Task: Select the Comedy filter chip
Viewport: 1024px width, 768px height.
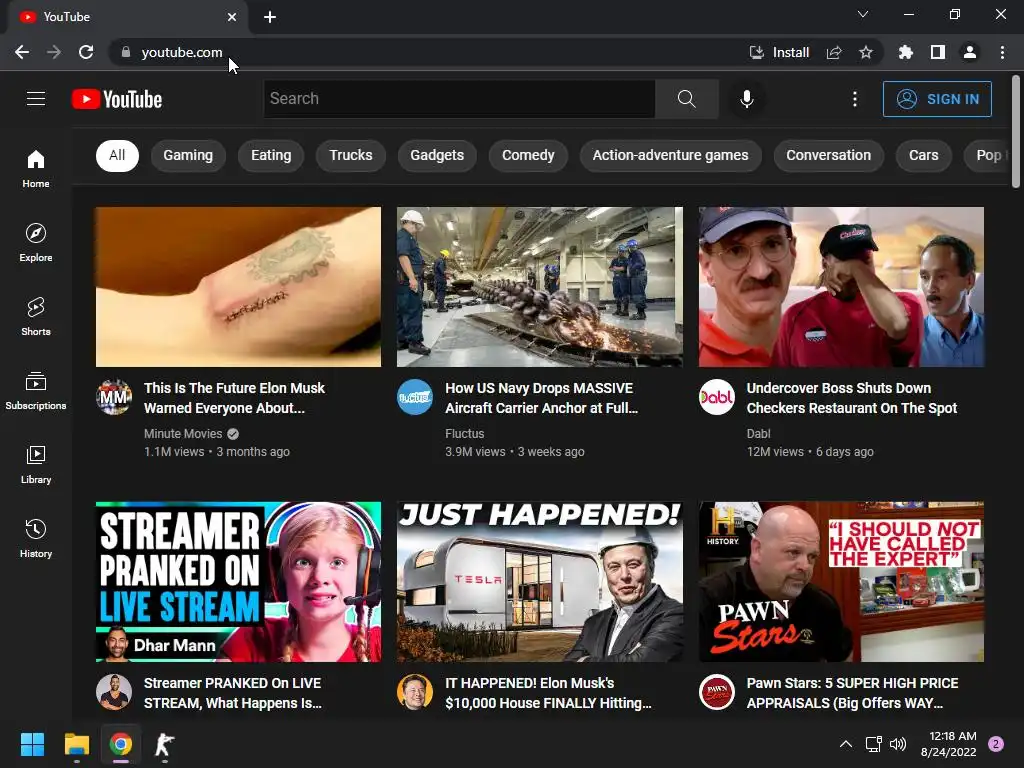Action: click(x=528, y=155)
